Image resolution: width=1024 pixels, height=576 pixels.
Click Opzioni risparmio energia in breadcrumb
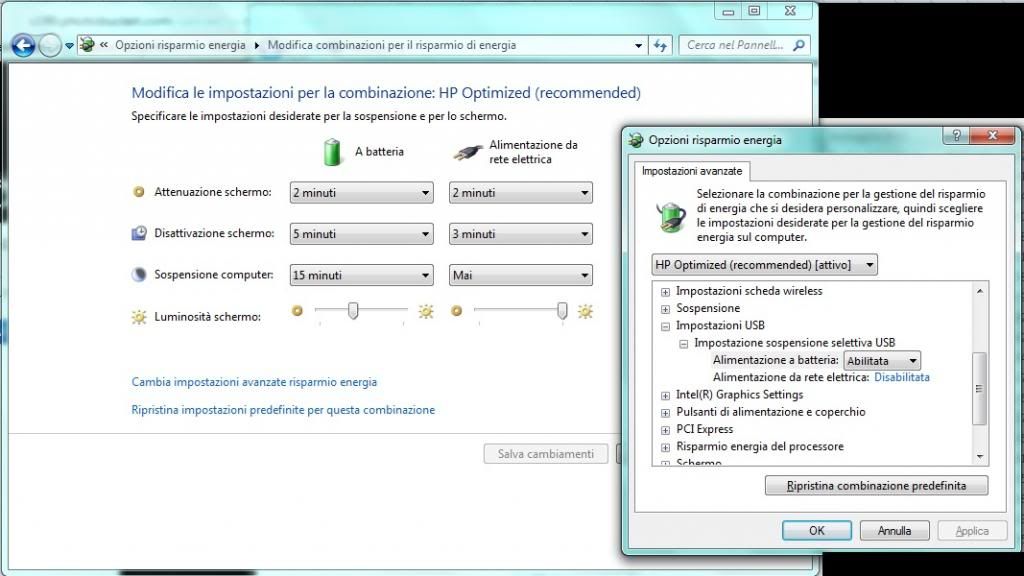point(179,45)
